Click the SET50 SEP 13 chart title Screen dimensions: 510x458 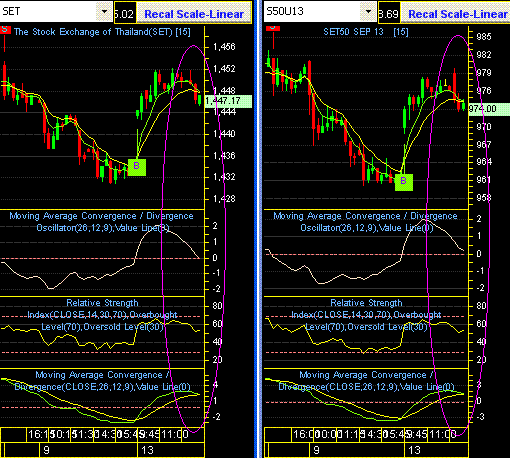[366, 32]
